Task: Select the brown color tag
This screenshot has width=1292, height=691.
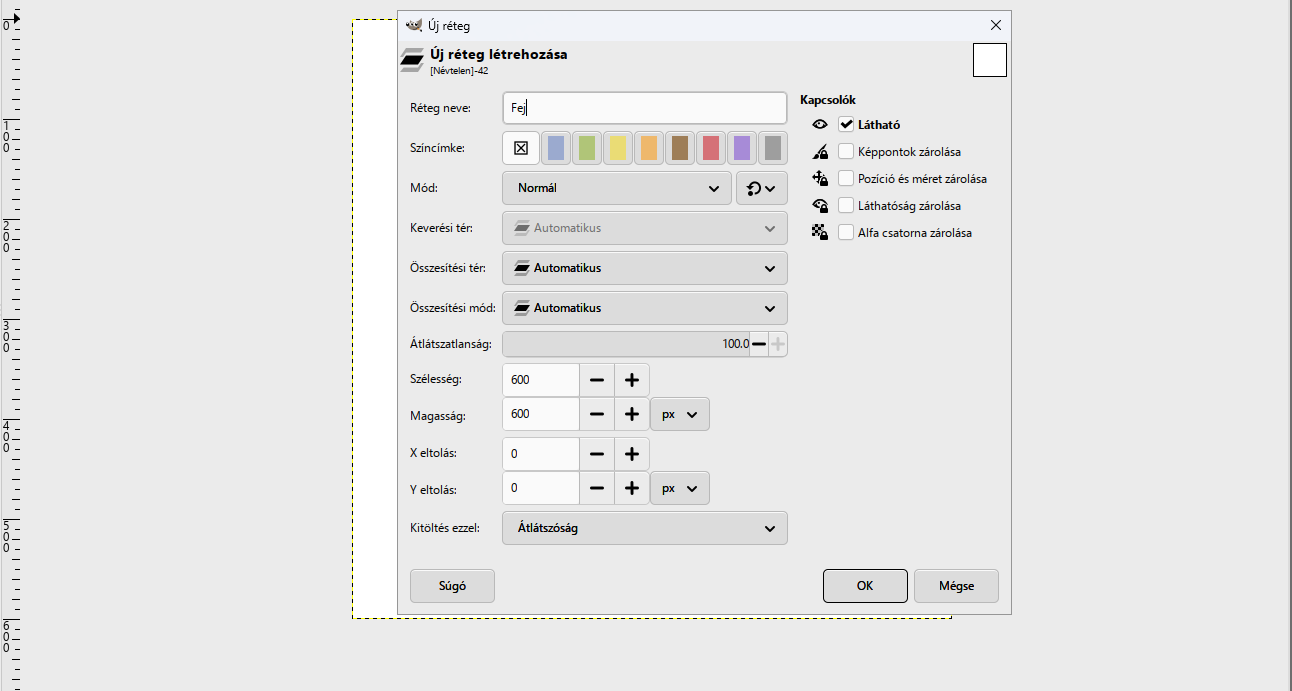Action: (x=680, y=148)
